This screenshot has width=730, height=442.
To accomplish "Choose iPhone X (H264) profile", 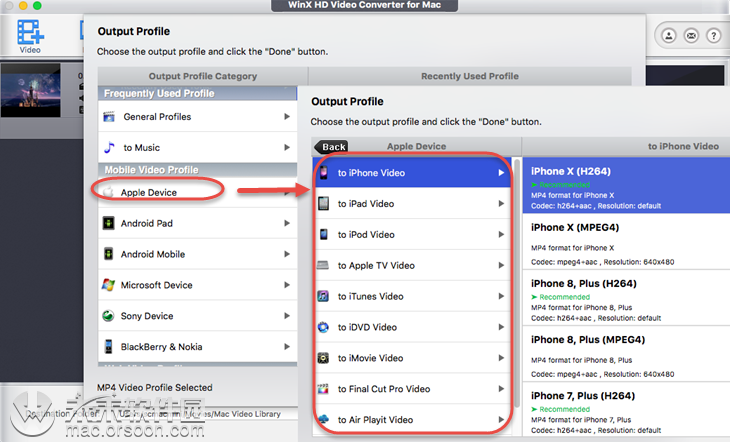I will point(626,185).
